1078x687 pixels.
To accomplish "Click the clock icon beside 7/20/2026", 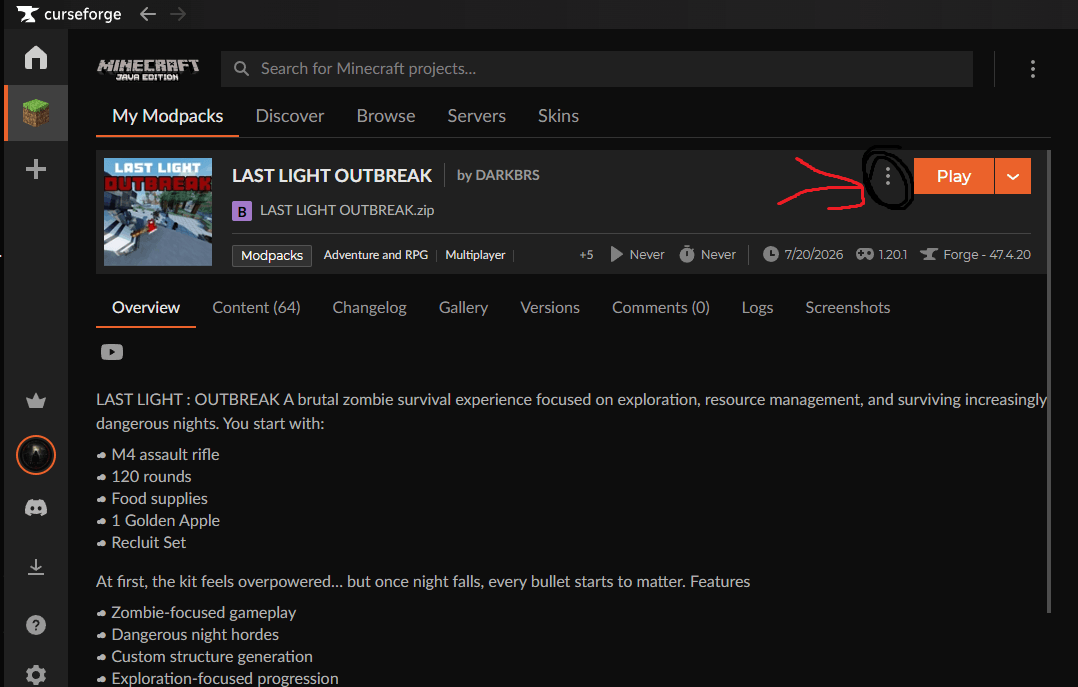I will pos(771,254).
